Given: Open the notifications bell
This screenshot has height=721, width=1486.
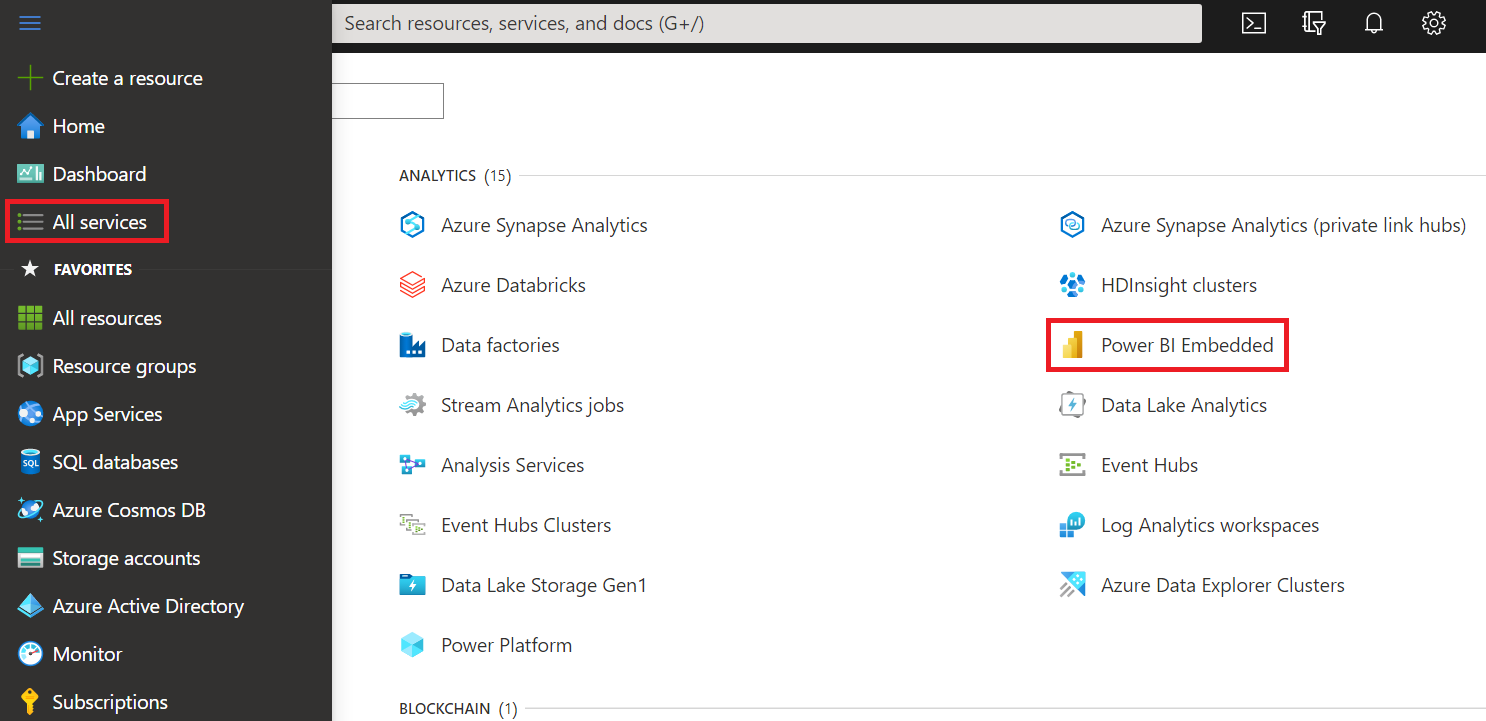Looking at the screenshot, I should [x=1374, y=23].
